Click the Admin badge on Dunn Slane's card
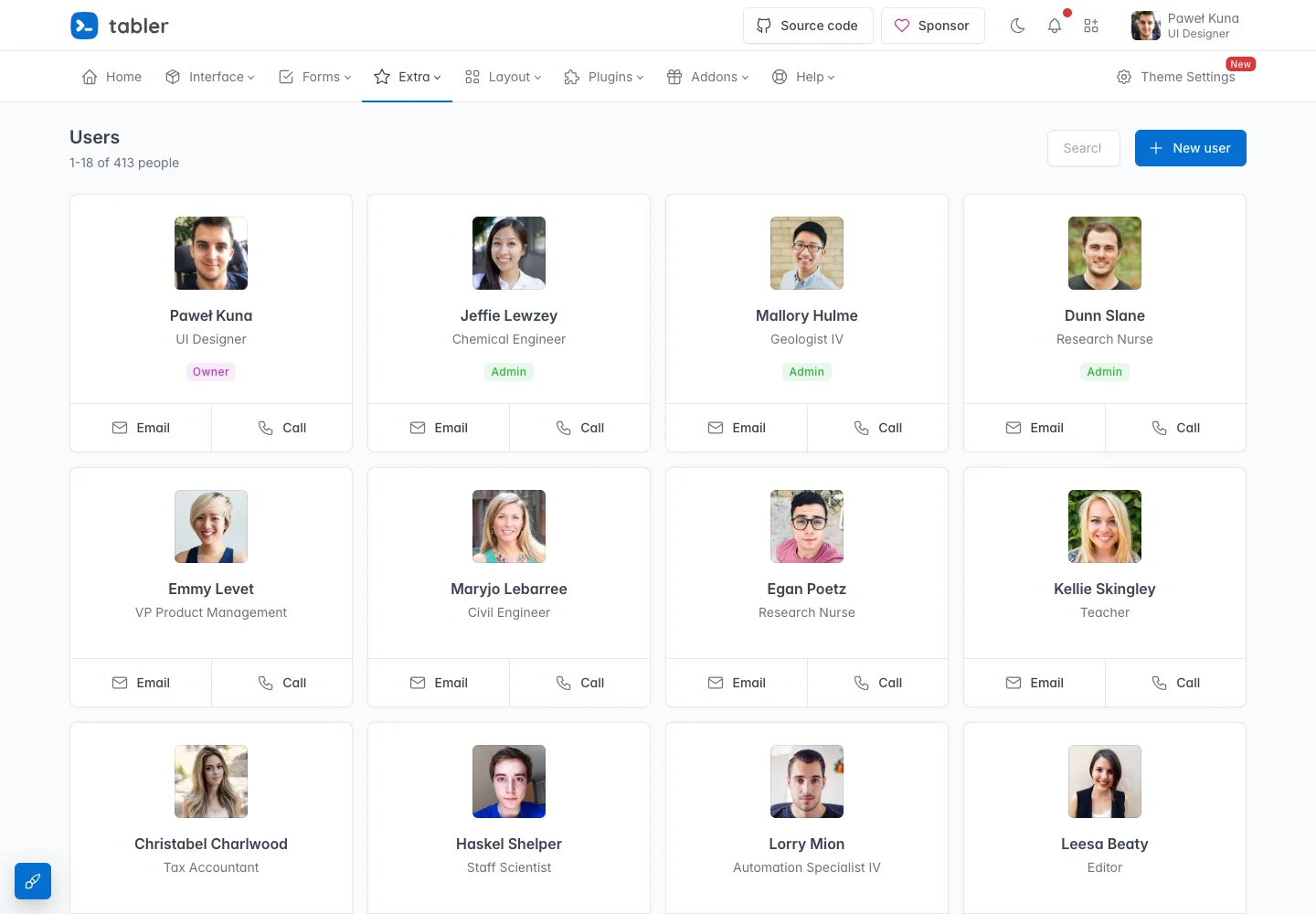This screenshot has width=1316, height=914. (x=1105, y=372)
